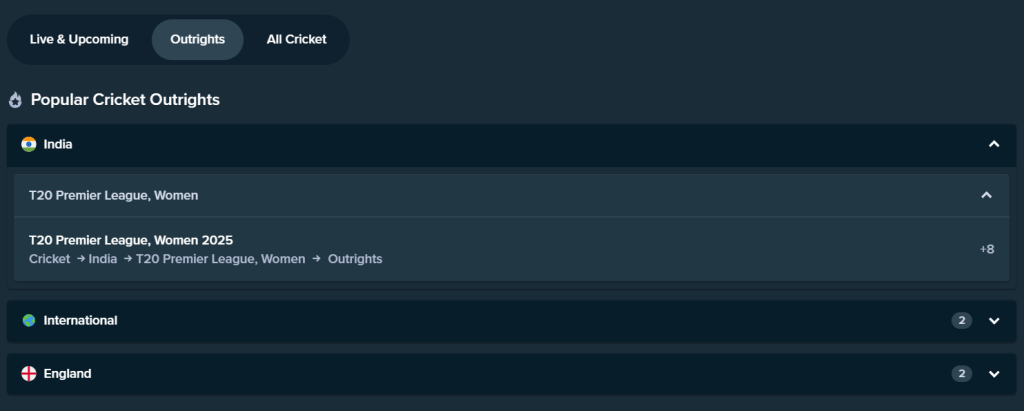Screen dimensions: 1024x411
Task: Click the Popular Cricket Outrights heading
Action: [x=125, y=100]
